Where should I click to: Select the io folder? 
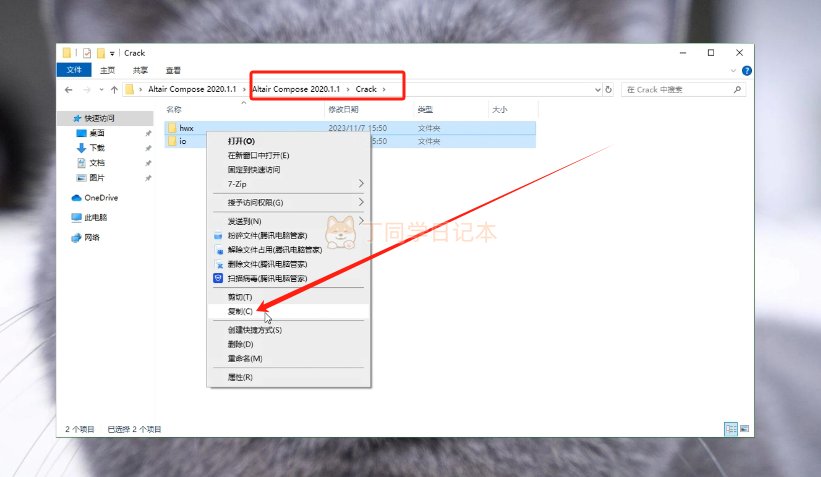tap(183, 141)
